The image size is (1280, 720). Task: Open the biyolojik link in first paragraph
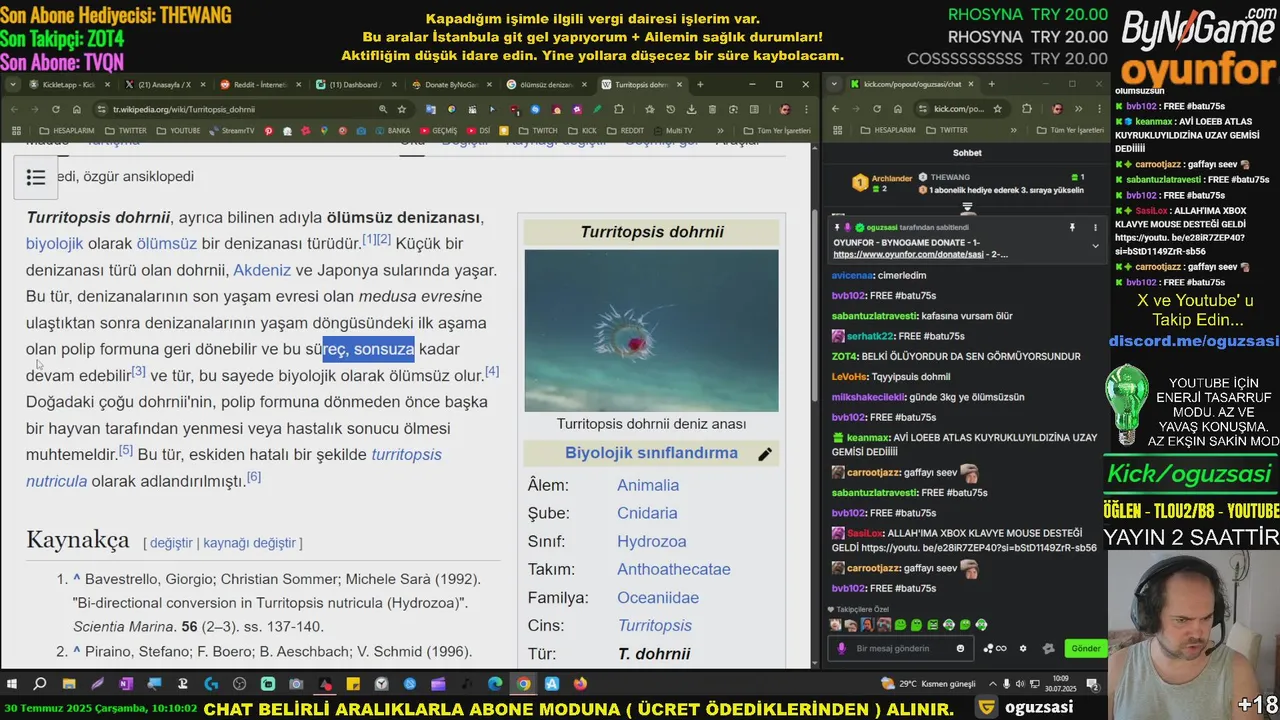click(x=54, y=243)
